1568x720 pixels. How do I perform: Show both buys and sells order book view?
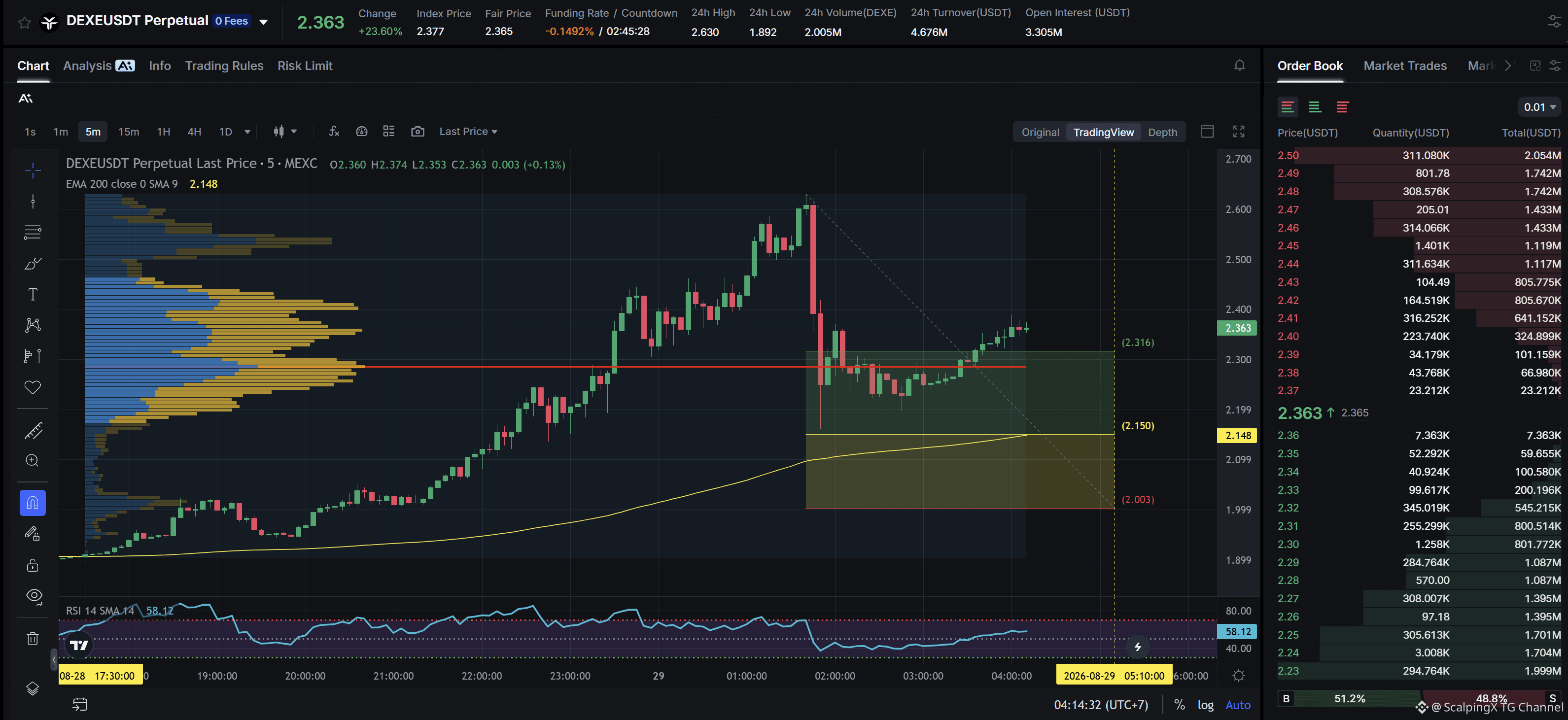(x=1288, y=107)
